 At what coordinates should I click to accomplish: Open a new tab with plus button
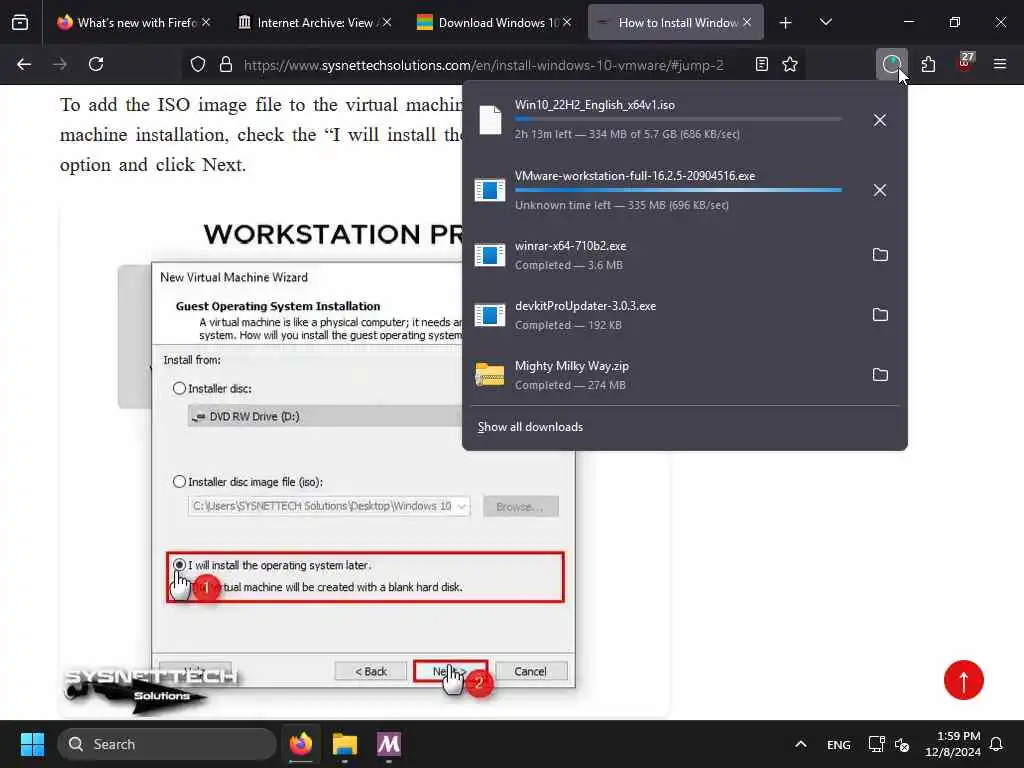(786, 23)
